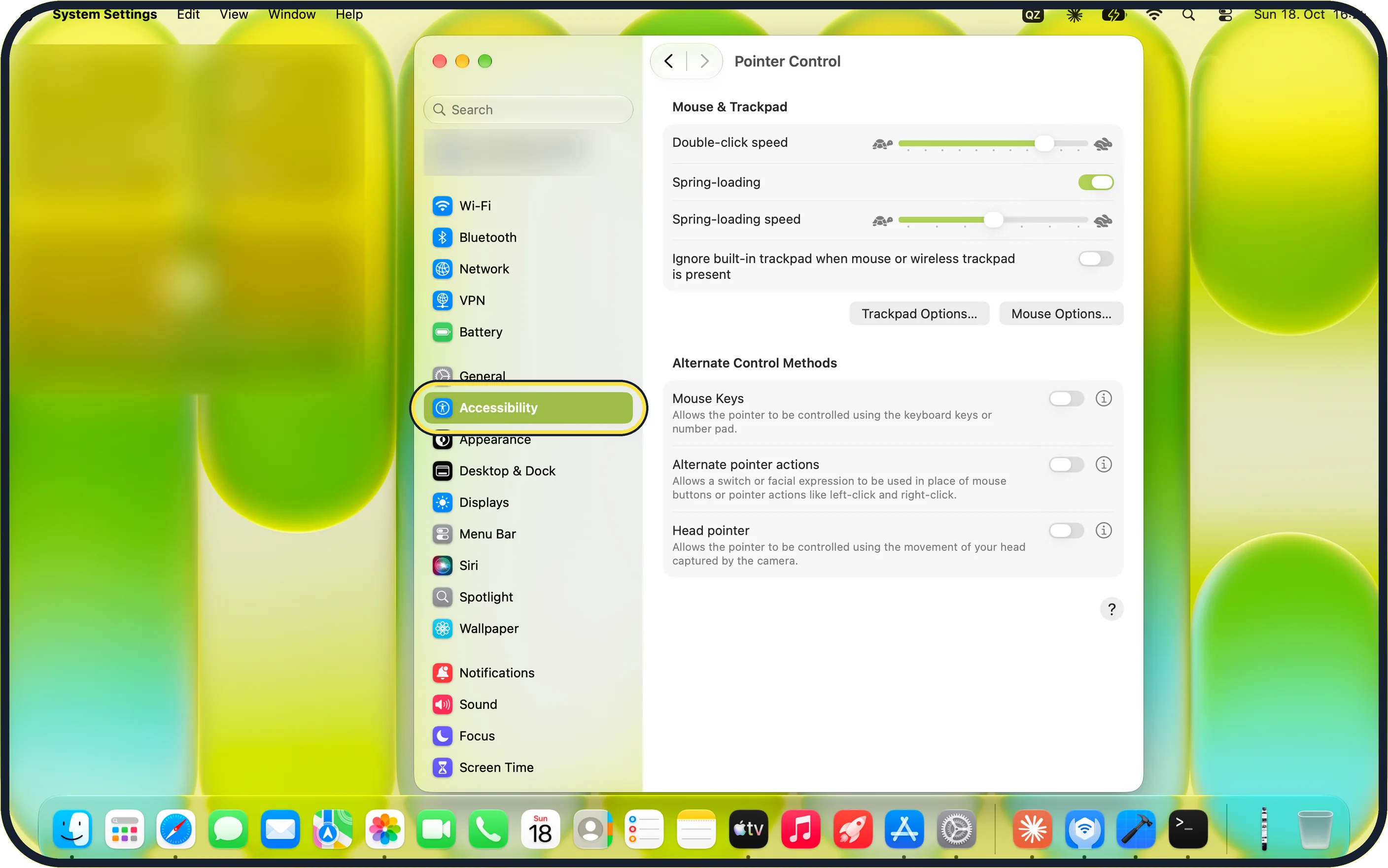
Task: Select Menu Bar settings
Action: click(528, 534)
